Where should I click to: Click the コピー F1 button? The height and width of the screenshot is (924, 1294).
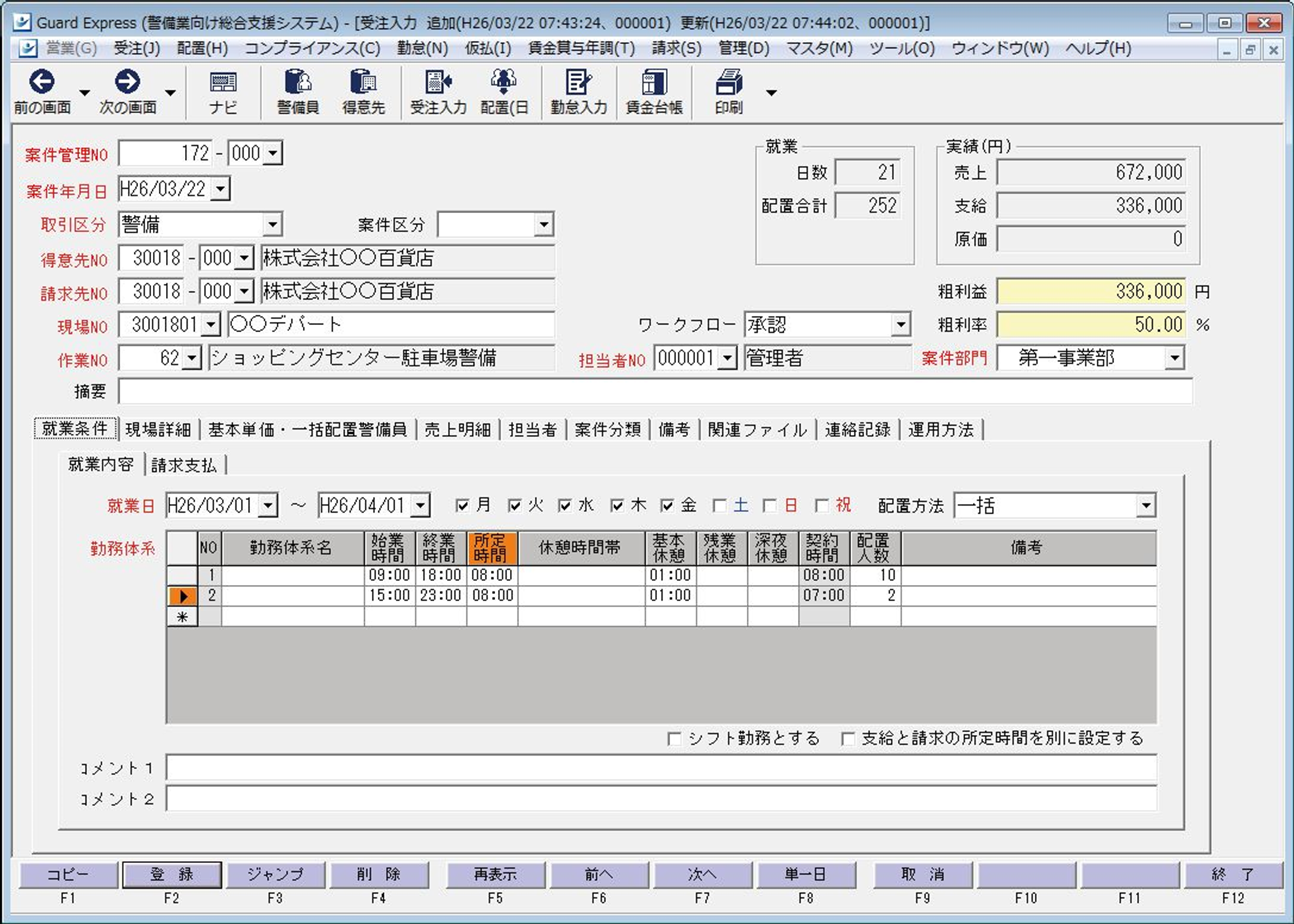pyautogui.click(x=68, y=874)
